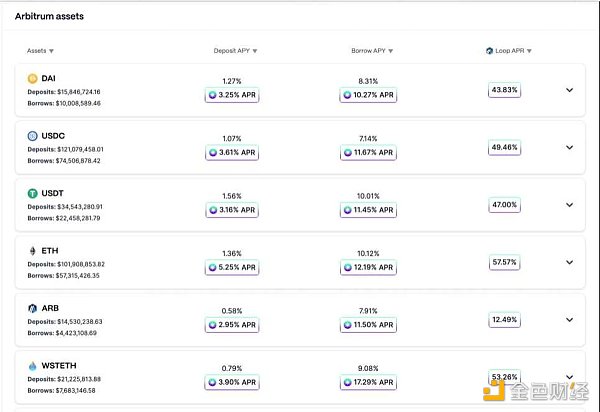Click the WSTETH token icon
This screenshot has width=600, height=412.
(32, 366)
